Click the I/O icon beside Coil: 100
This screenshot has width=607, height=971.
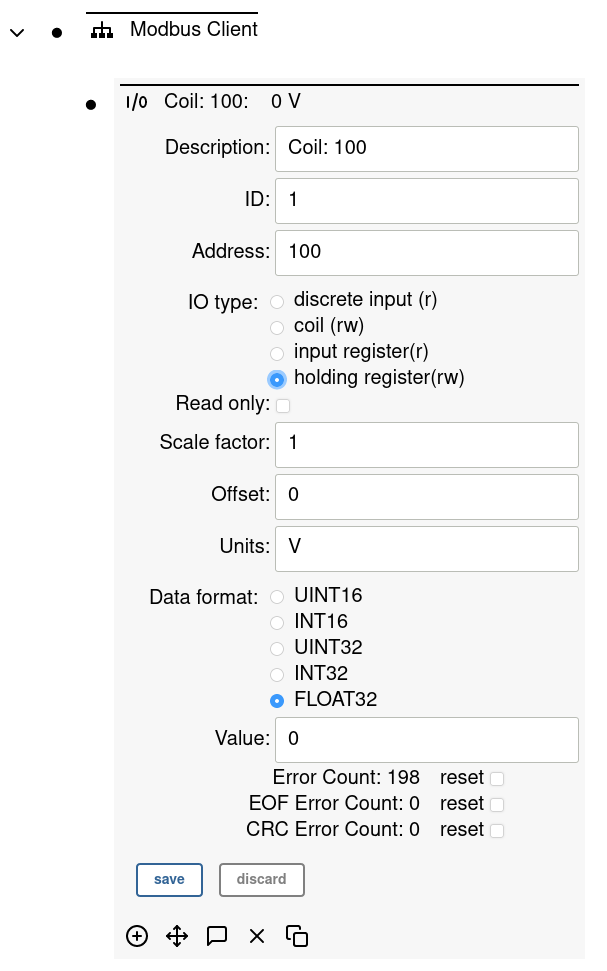tap(136, 101)
